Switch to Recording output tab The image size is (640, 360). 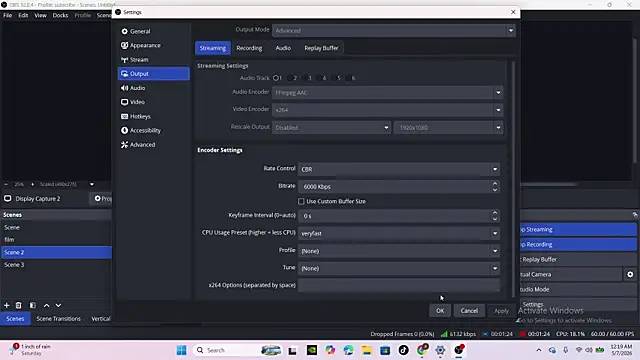click(249, 48)
